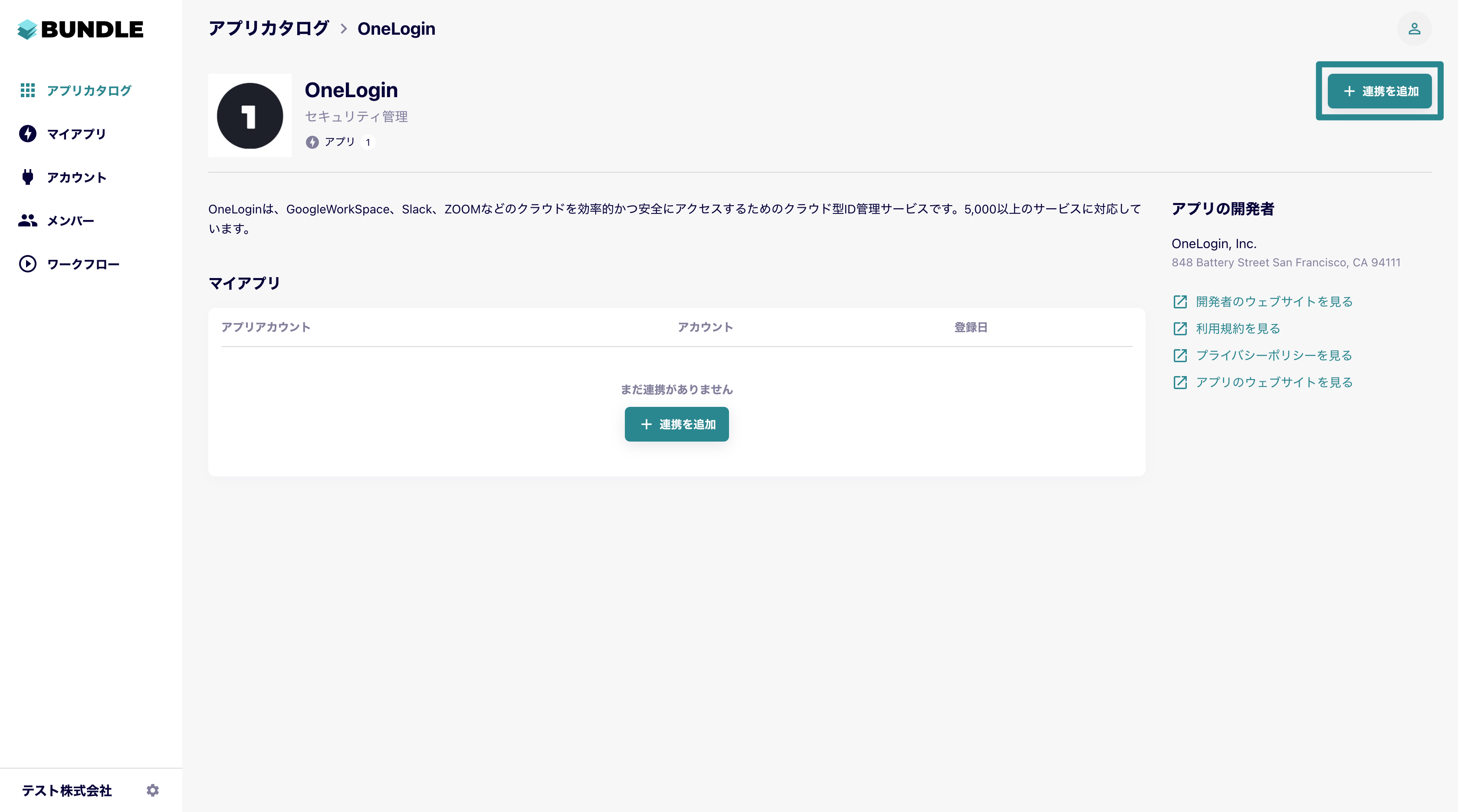This screenshot has width=1458, height=812.
Task: Click the アプリ count badge showing 1
Action: 368,142
